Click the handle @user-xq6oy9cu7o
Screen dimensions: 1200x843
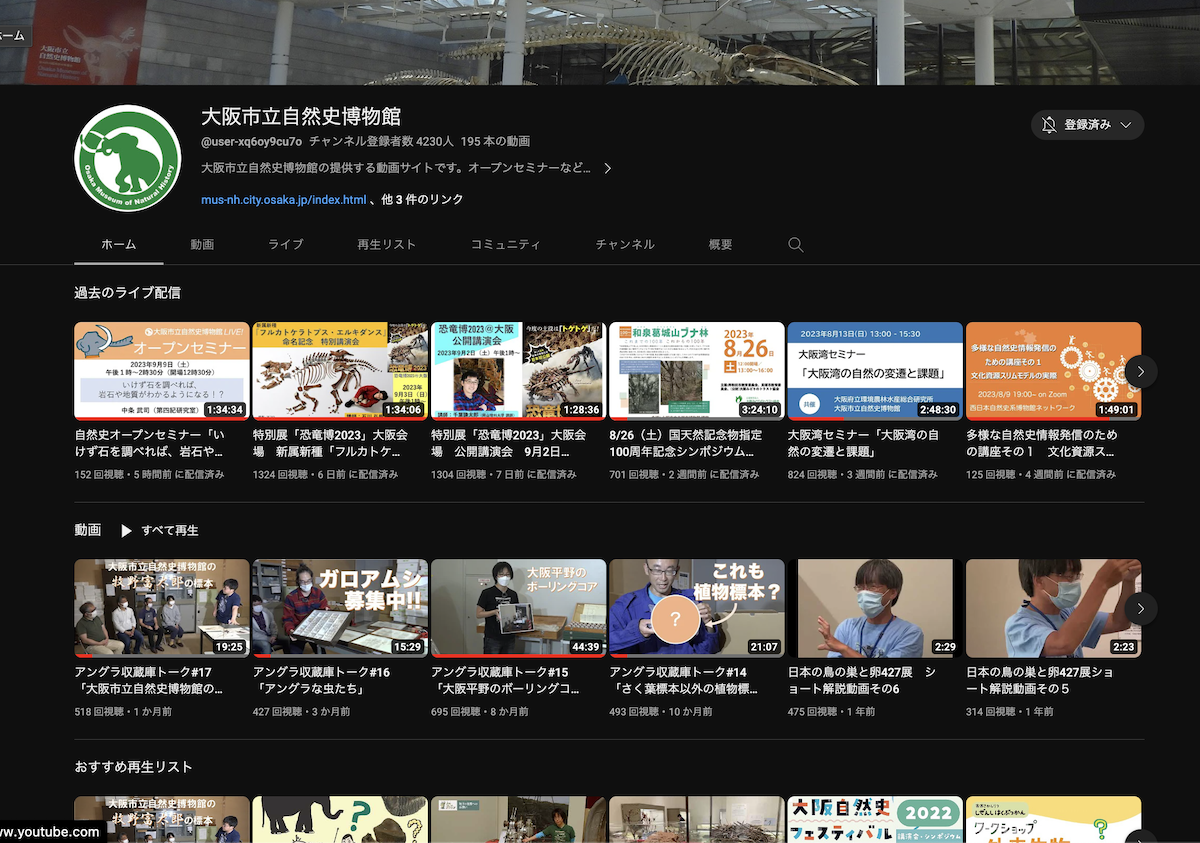[251, 142]
